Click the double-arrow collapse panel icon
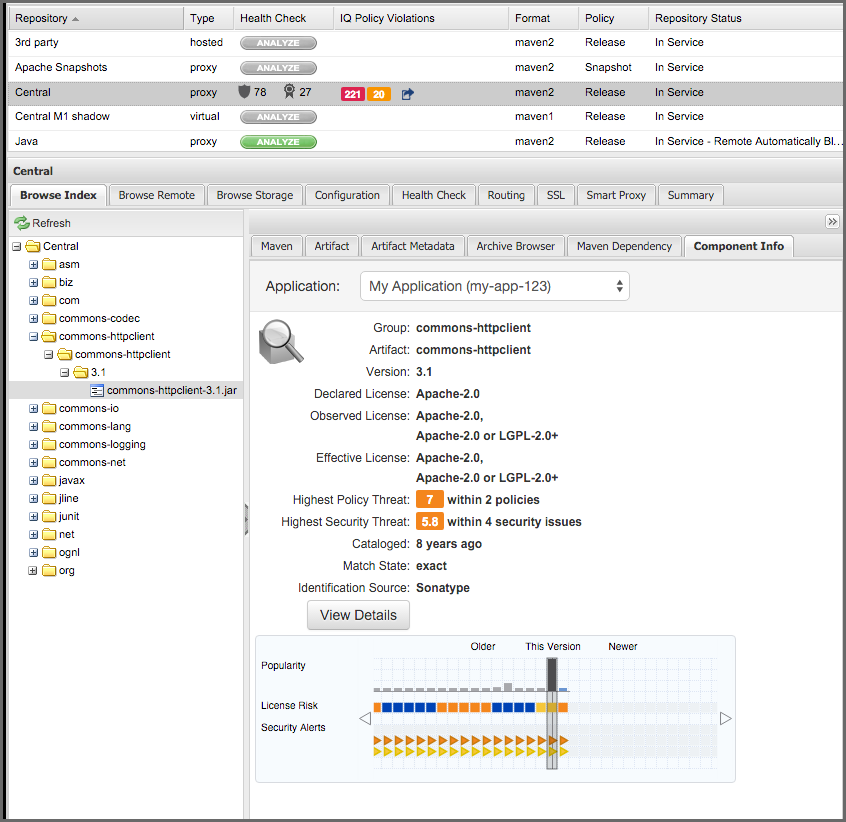This screenshot has height=822, width=846. [x=833, y=221]
